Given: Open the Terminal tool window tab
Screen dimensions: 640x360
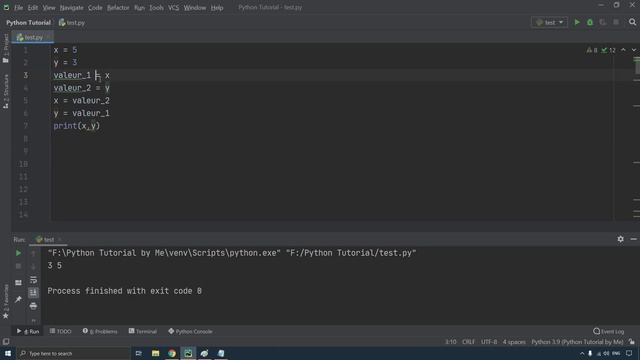Looking at the screenshot, I should tap(143, 331).
